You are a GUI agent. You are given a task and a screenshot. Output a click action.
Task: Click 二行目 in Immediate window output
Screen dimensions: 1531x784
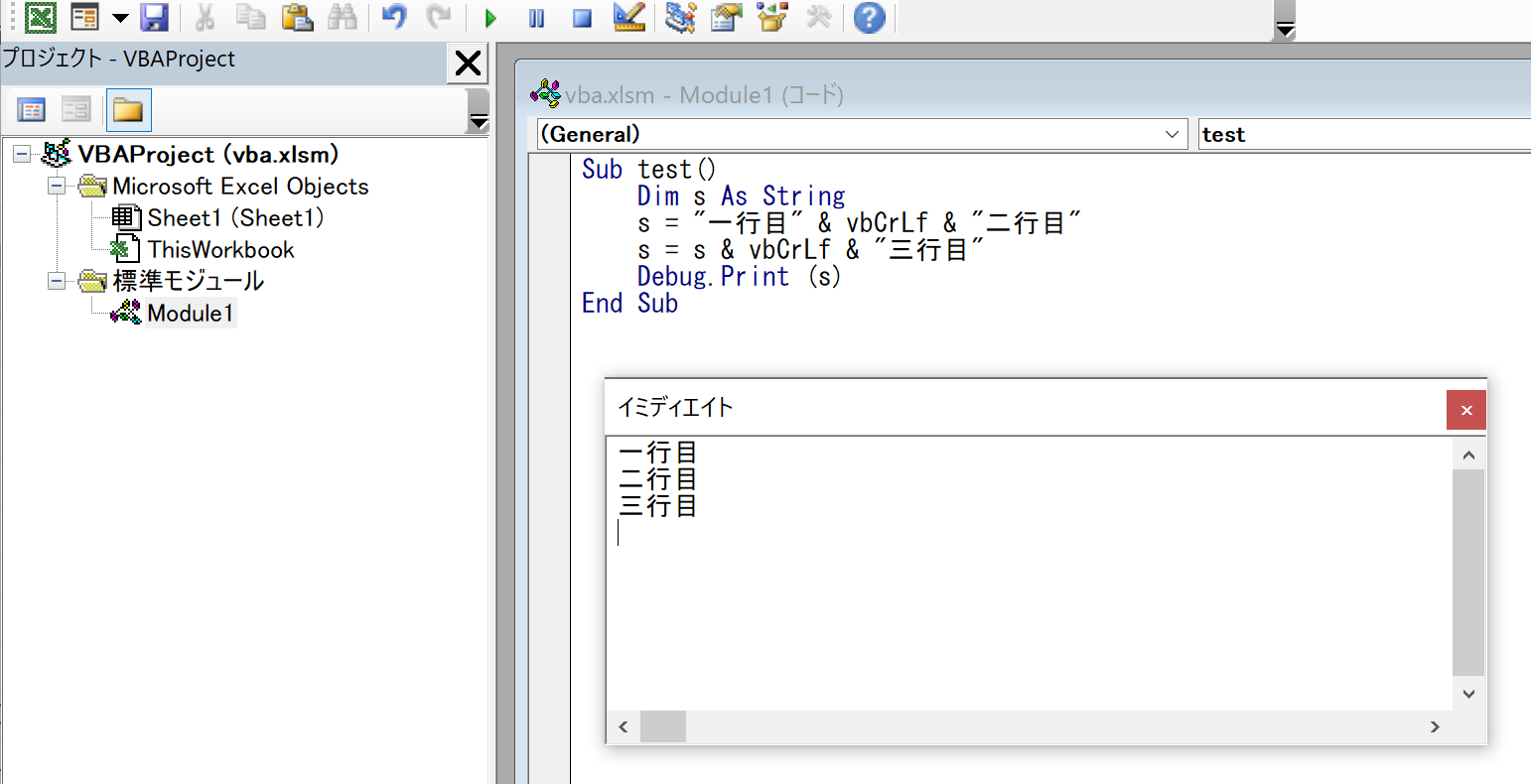coord(658,480)
